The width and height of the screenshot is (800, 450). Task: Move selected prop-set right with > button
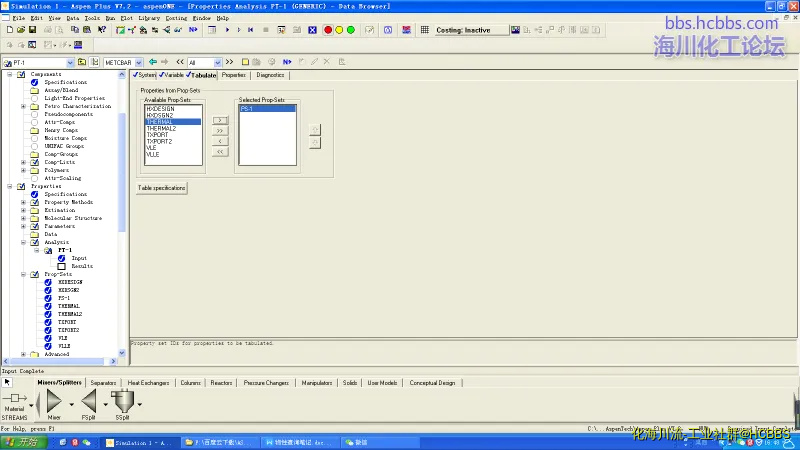pos(220,120)
